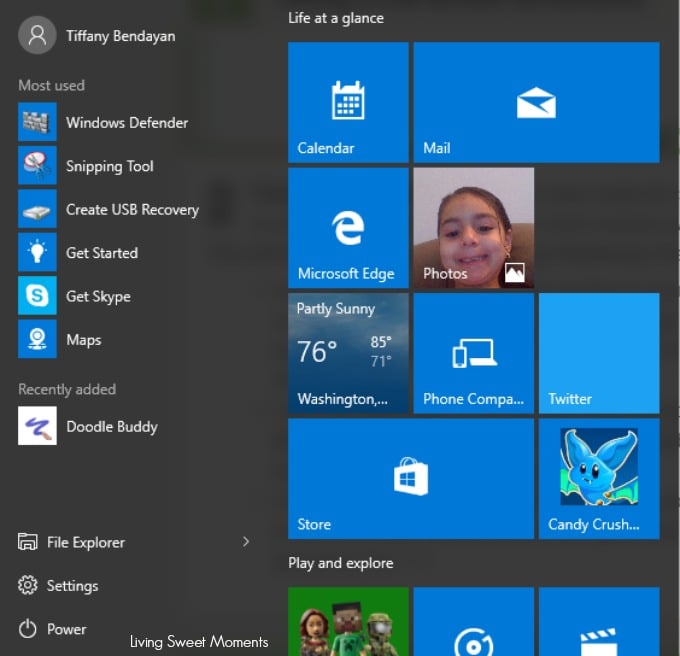Select the Create USB Recovery label

click(132, 210)
